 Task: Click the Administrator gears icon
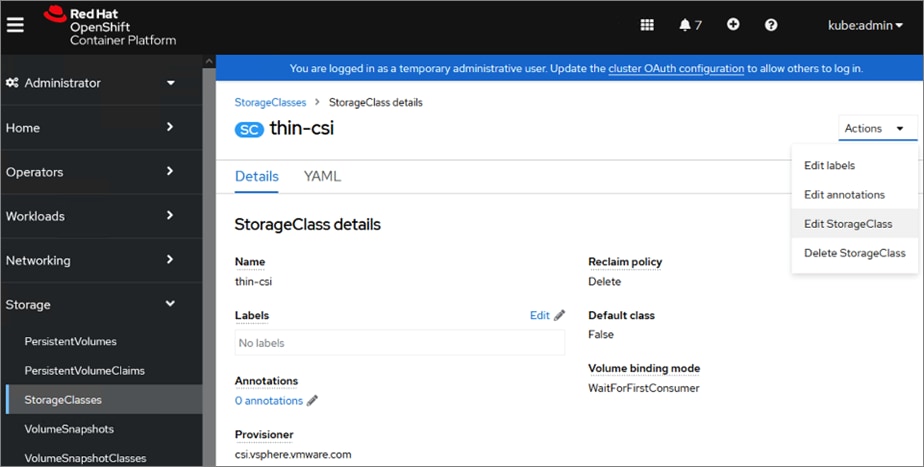click(12, 83)
